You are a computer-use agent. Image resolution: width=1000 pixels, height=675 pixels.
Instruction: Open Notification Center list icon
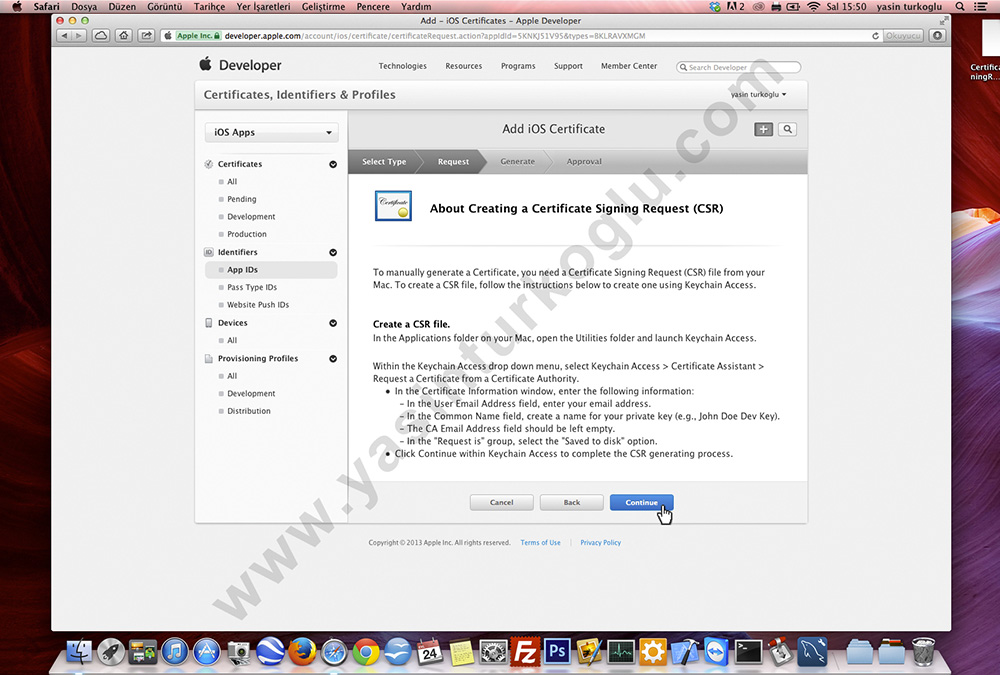click(981, 6)
